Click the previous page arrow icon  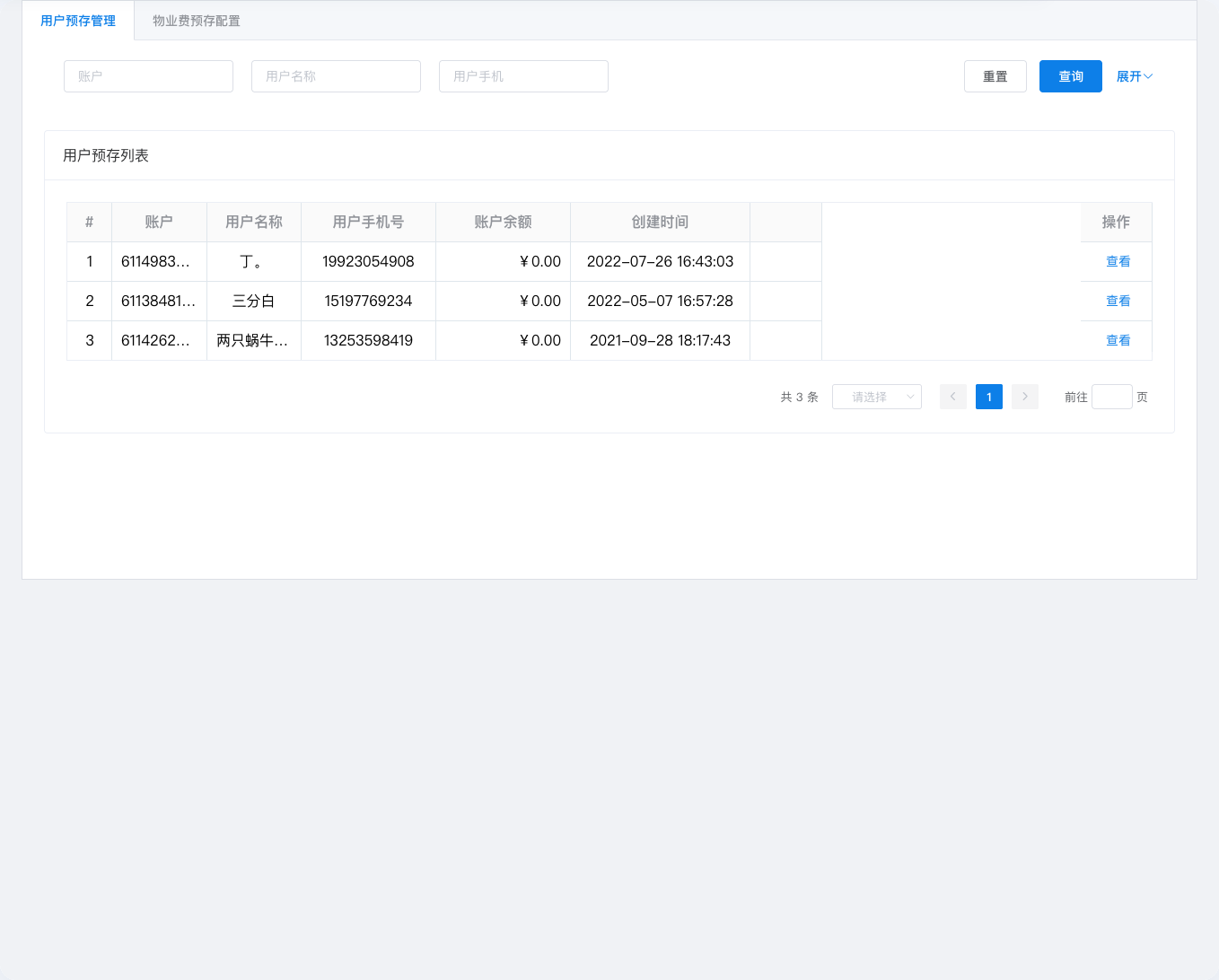[952, 397]
